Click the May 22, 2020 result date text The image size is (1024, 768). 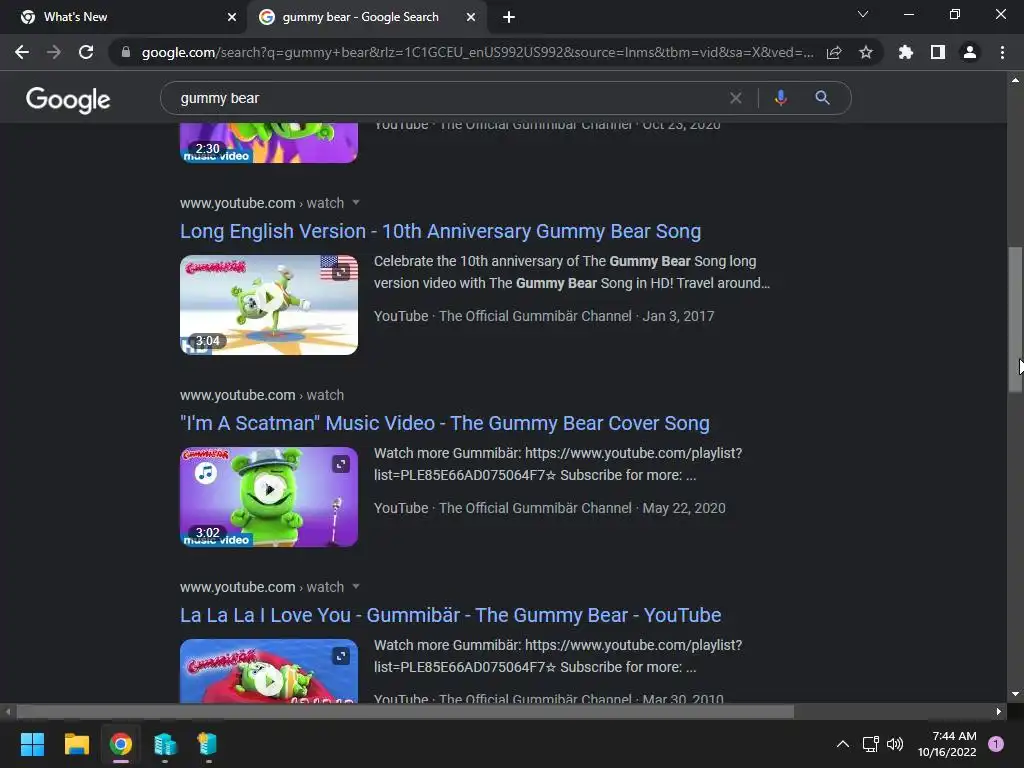(x=684, y=508)
